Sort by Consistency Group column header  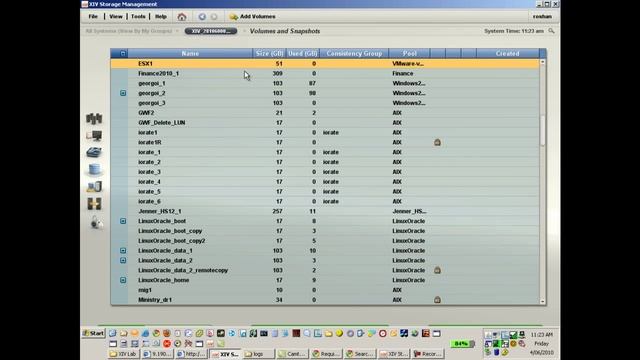[354, 53]
